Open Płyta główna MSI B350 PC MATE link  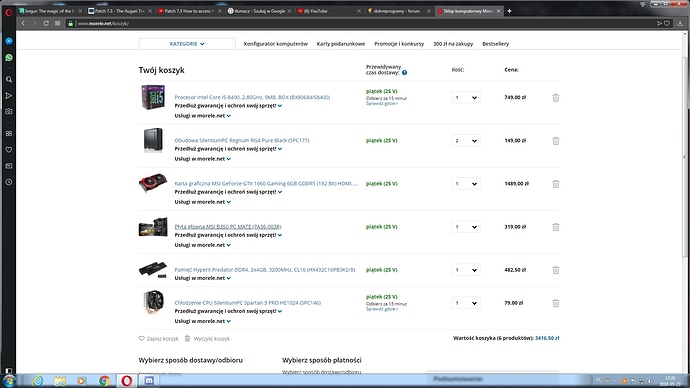228,227
